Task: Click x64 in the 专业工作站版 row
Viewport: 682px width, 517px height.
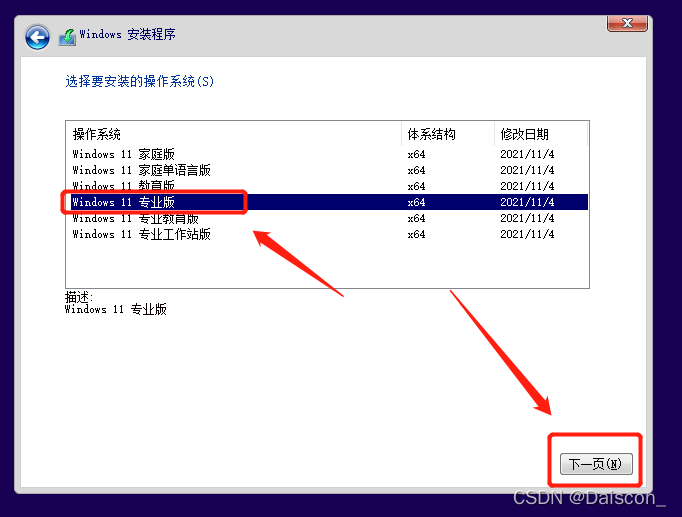Action: pos(416,234)
